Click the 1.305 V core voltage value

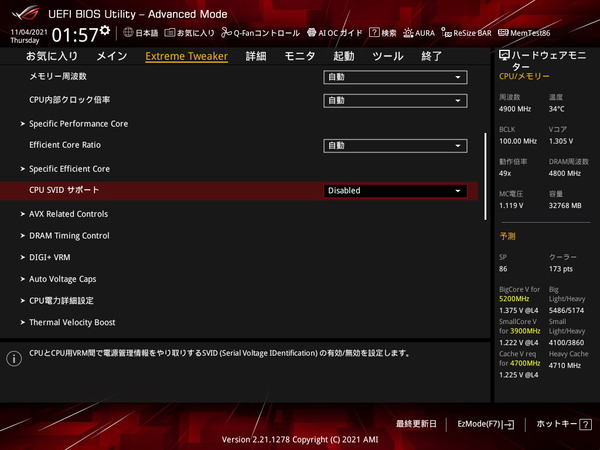[x=561, y=141]
